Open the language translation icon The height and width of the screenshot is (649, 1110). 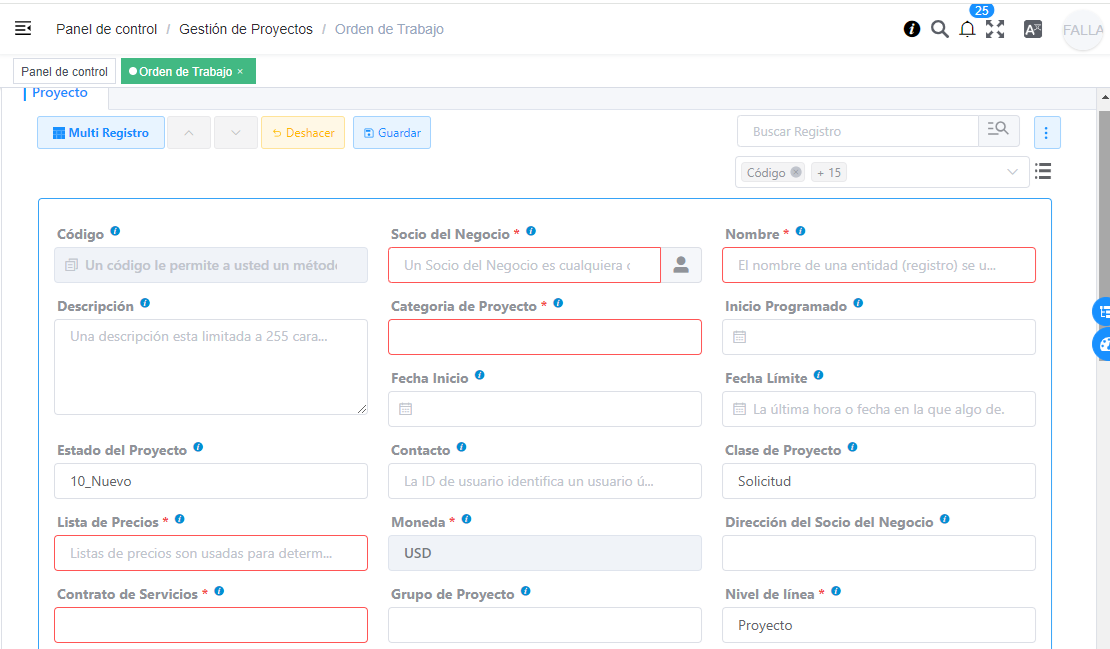click(x=1032, y=29)
